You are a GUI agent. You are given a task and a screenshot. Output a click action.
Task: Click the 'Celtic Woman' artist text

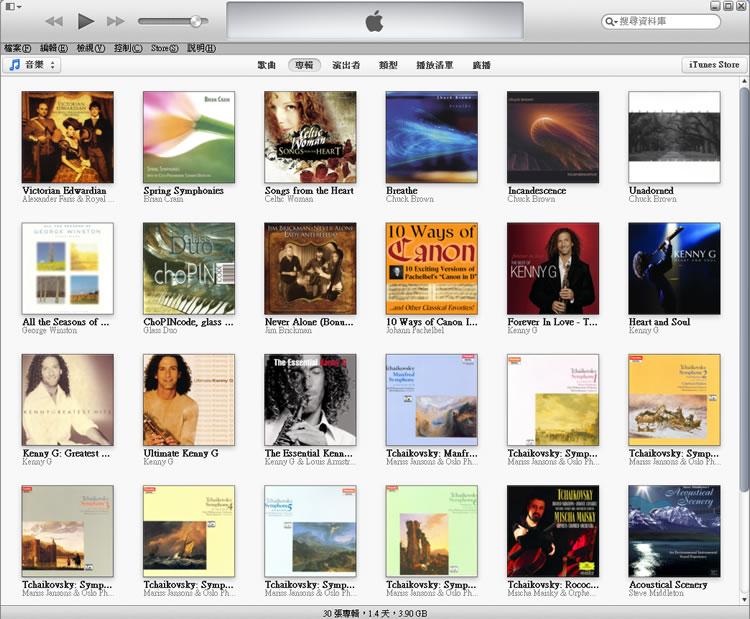click(x=289, y=199)
